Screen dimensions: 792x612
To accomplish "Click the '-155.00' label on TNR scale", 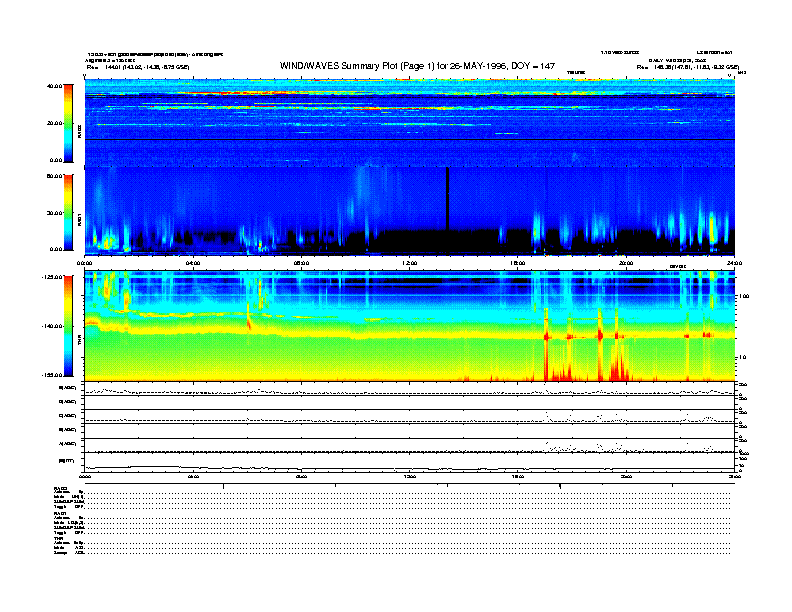I will click(52, 375).
